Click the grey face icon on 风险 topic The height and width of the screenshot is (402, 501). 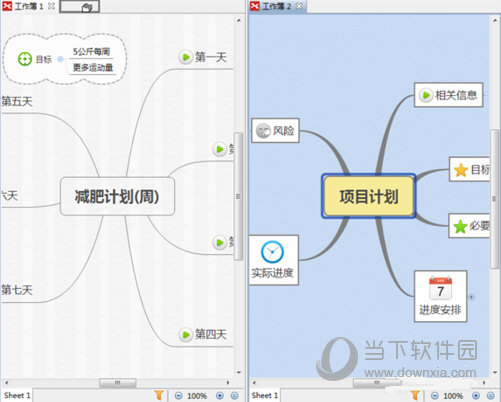click(263, 130)
